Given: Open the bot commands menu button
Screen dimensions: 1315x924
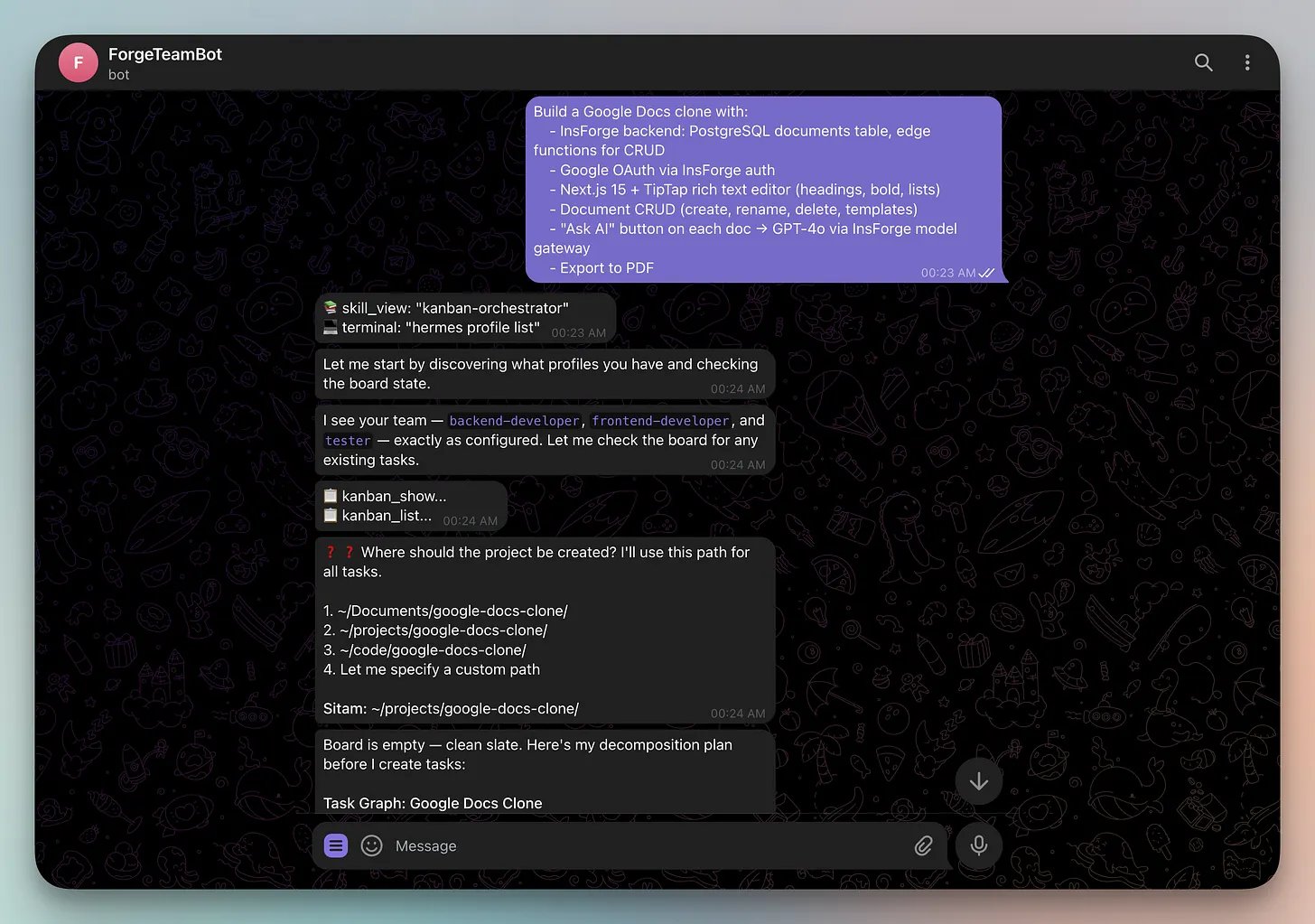Looking at the screenshot, I should (336, 845).
